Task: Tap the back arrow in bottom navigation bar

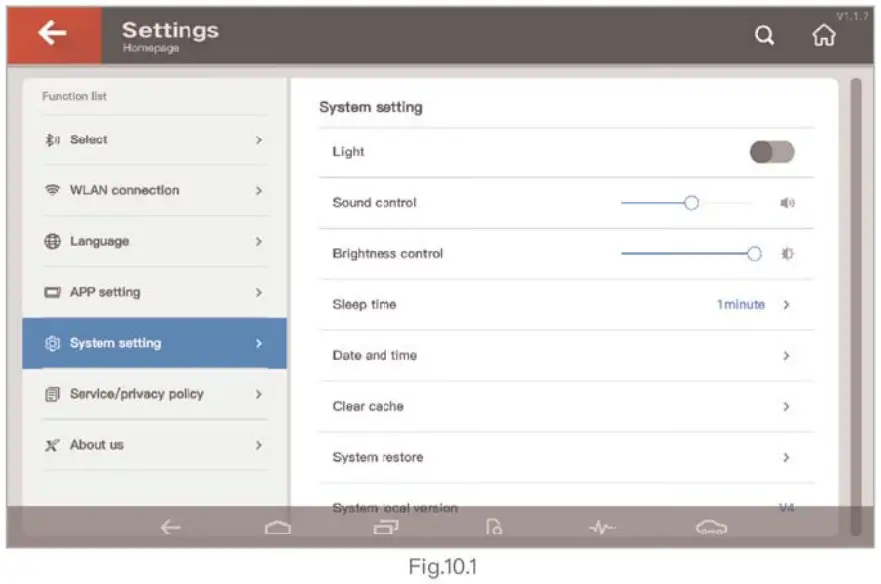Action: pyautogui.click(x=170, y=527)
